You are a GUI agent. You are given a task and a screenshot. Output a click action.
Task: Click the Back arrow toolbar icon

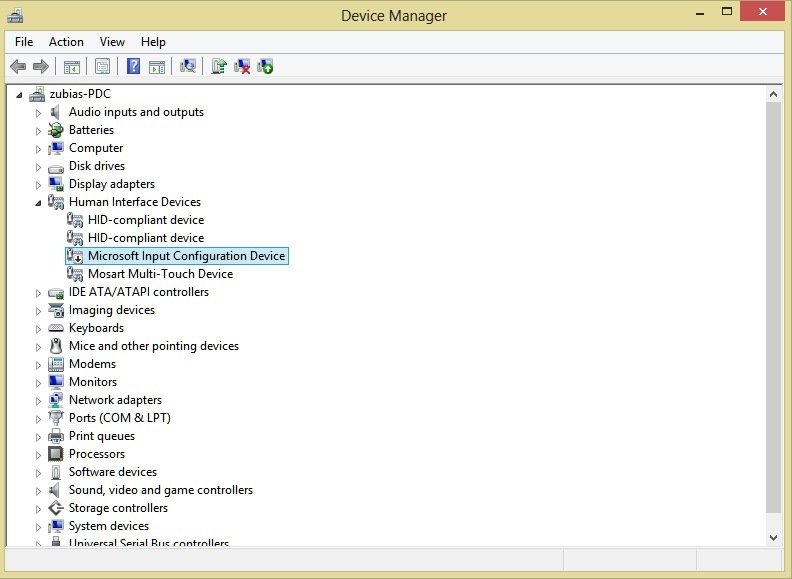pos(18,66)
